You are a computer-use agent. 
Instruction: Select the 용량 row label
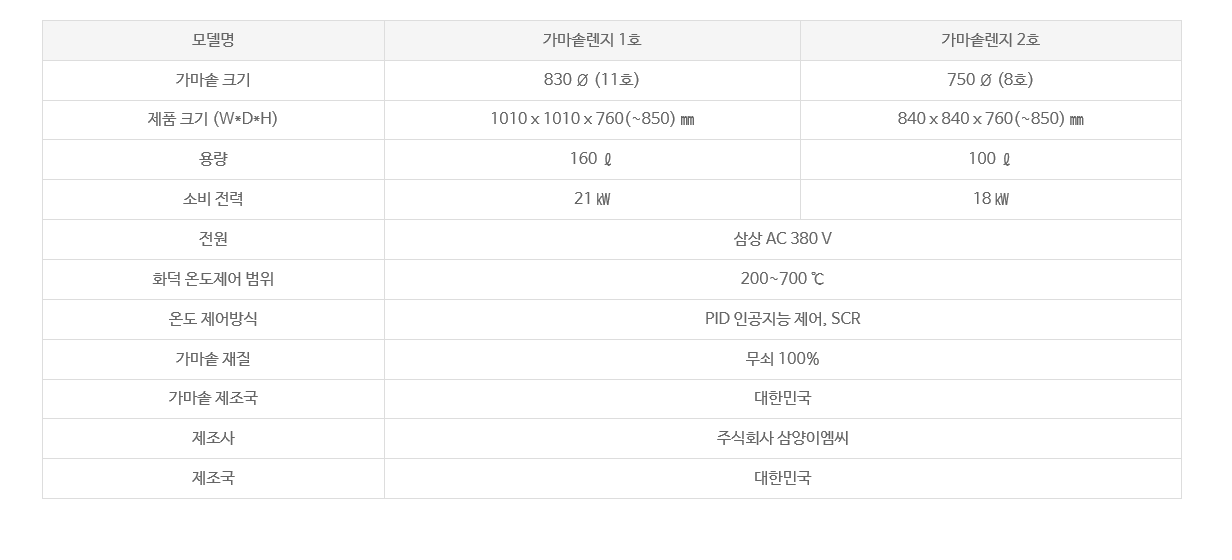[213, 159]
